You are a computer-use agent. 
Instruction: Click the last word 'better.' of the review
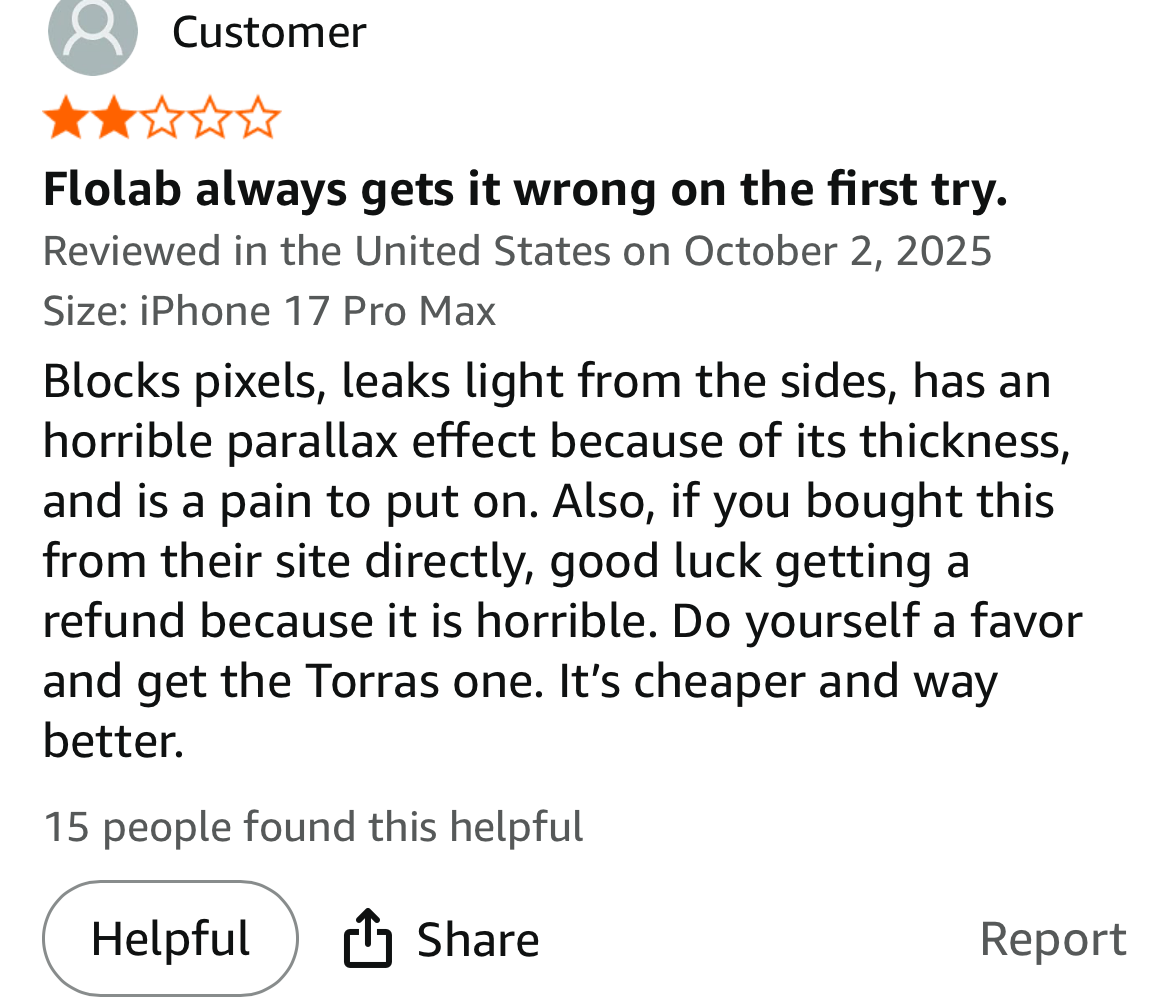(x=113, y=741)
